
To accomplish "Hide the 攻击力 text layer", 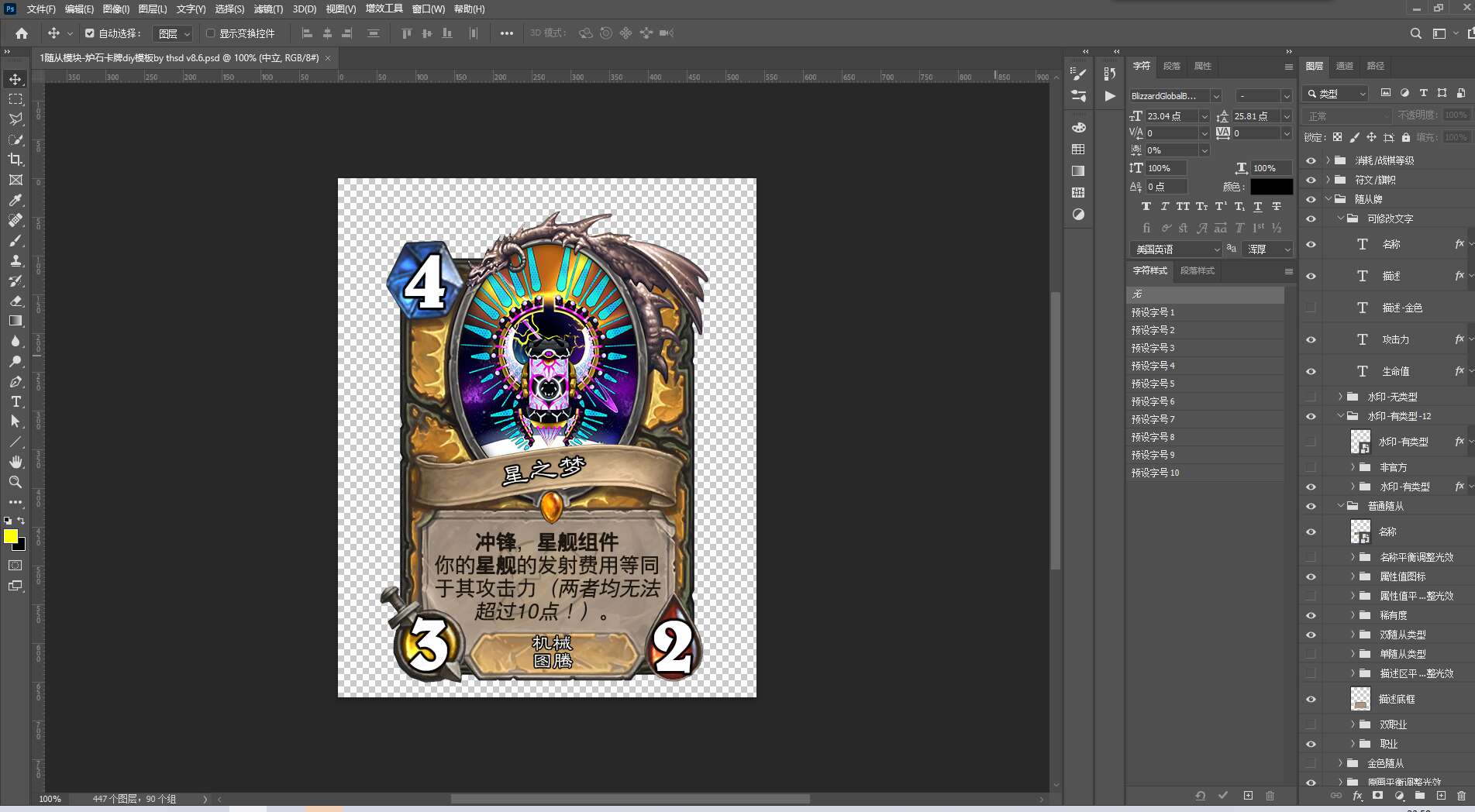I will point(1311,339).
